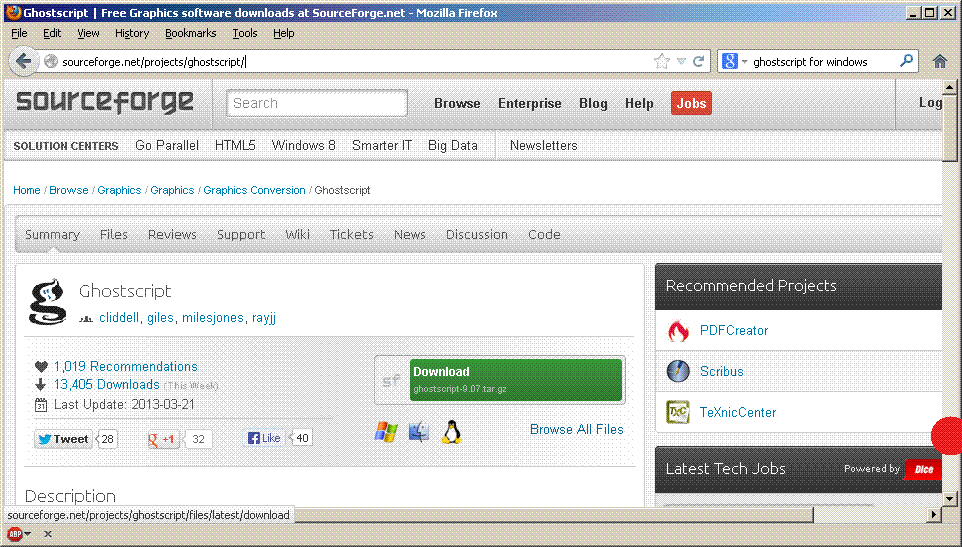Click the Google search engine icon
Viewport: 962px width, 547px height.
[x=729, y=61]
